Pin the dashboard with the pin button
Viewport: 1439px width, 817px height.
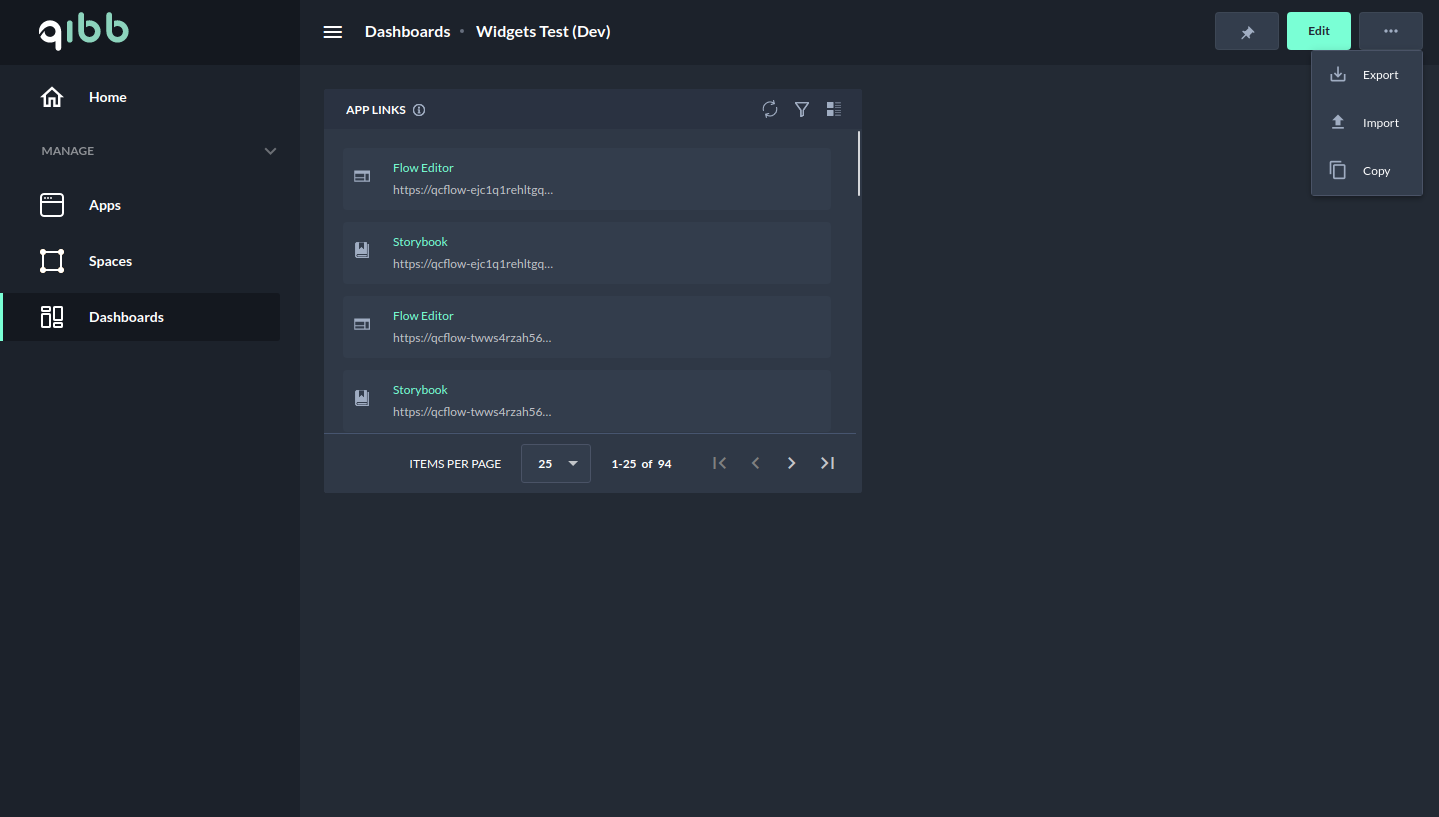[x=1246, y=31]
